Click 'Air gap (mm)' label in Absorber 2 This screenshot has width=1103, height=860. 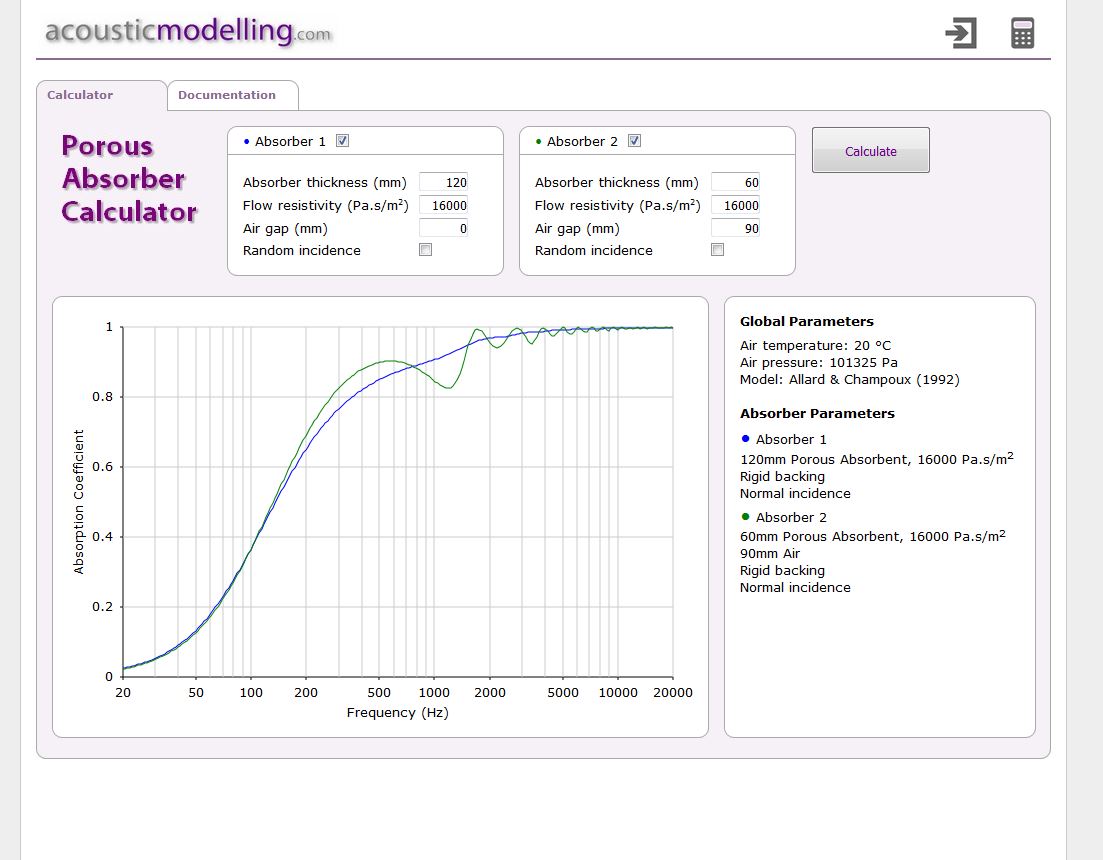pyautogui.click(x=578, y=229)
